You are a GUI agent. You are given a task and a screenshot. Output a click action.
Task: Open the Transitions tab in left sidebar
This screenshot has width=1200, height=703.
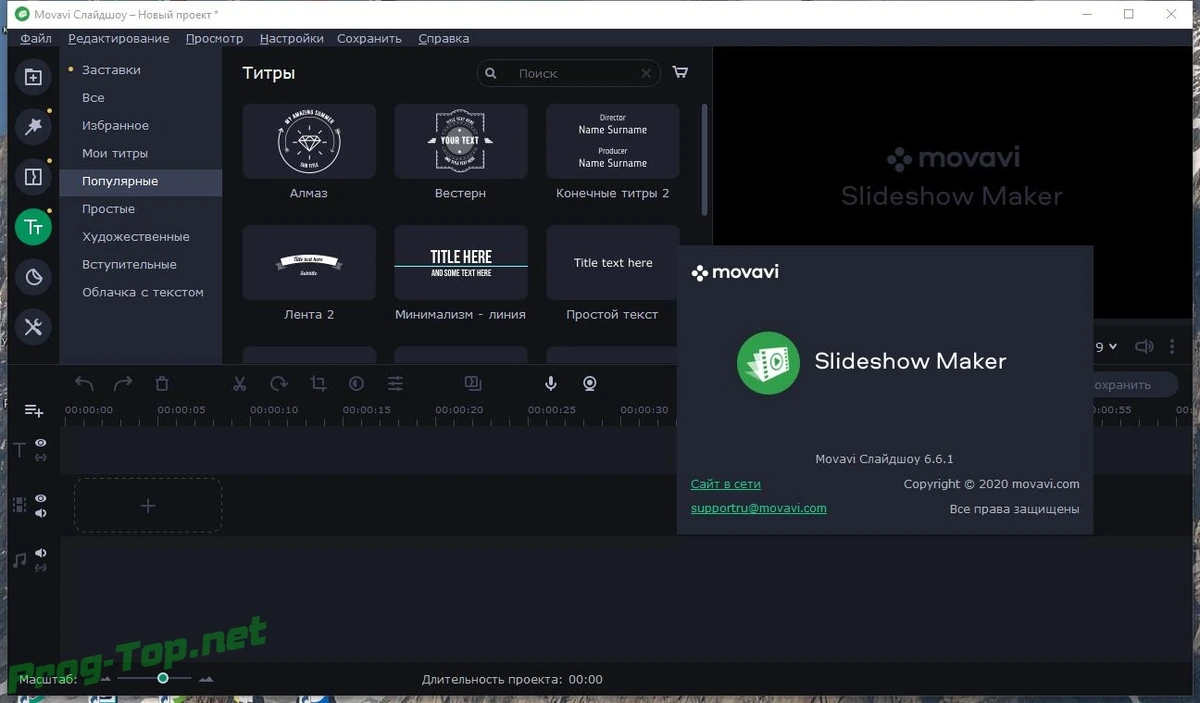[x=33, y=177]
